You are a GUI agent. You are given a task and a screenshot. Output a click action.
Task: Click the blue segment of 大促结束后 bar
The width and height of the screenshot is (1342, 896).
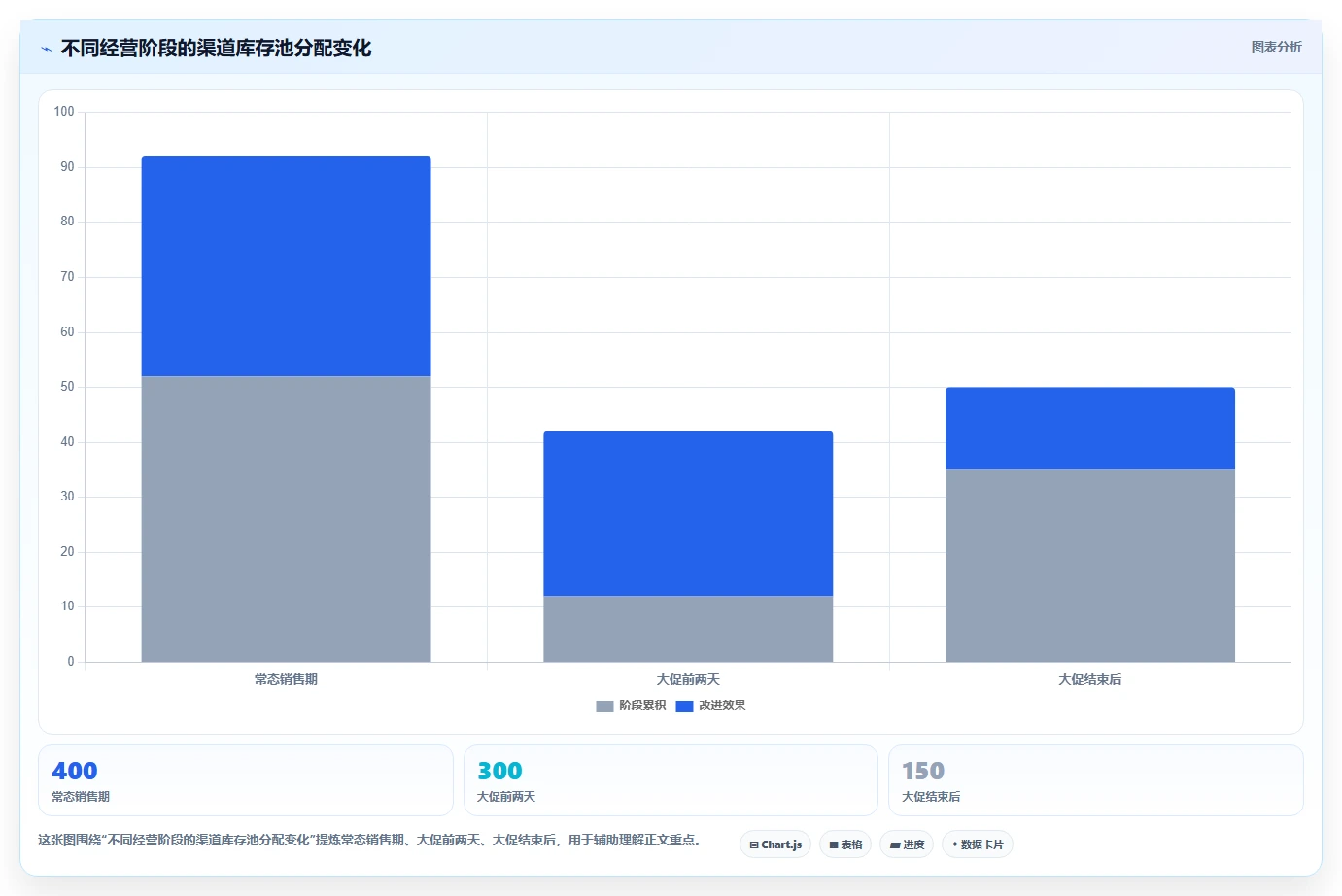1090,429
